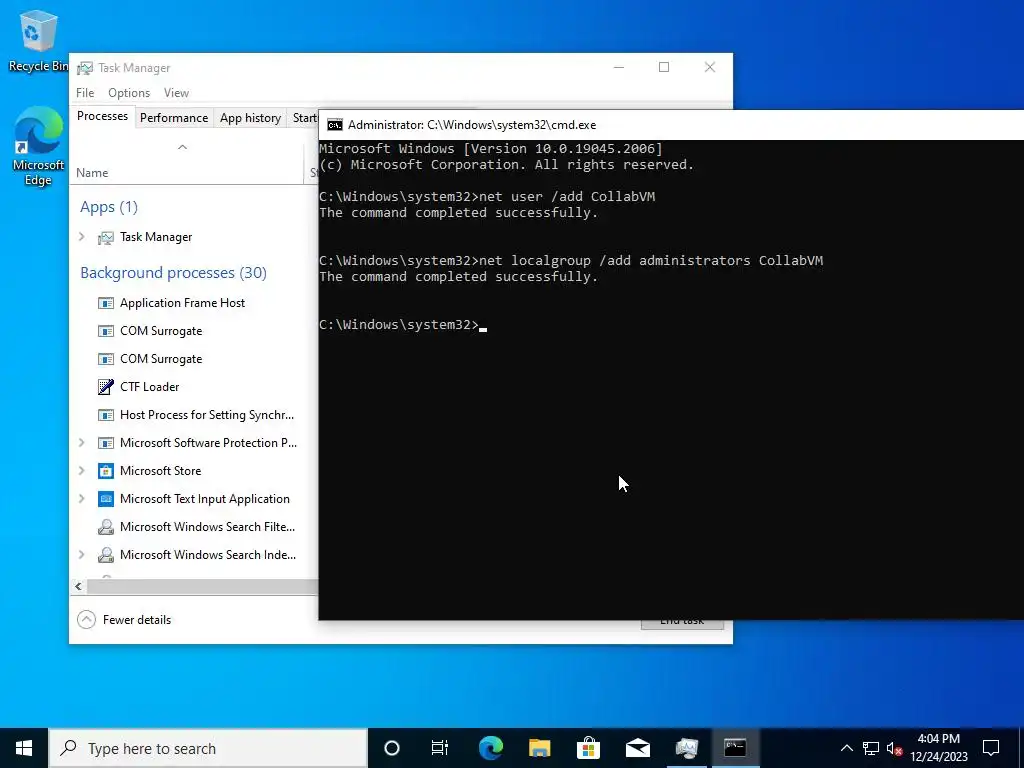Switch to the App history tab

click(x=250, y=118)
